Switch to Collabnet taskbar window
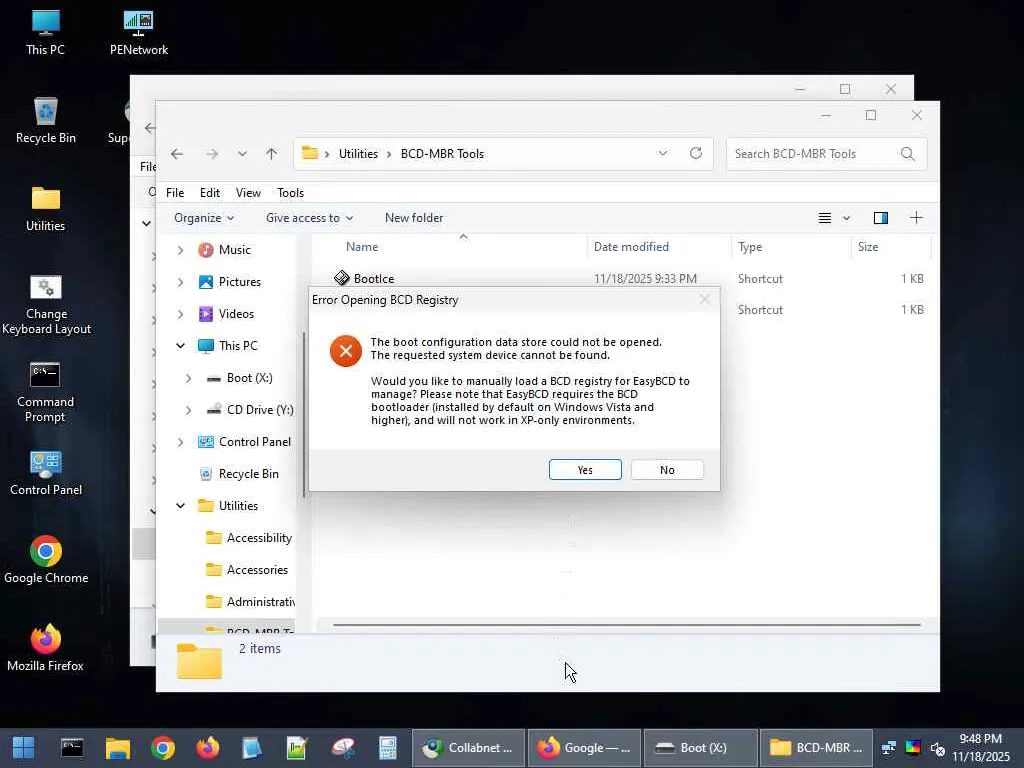This screenshot has height=768, width=1024. click(468, 748)
